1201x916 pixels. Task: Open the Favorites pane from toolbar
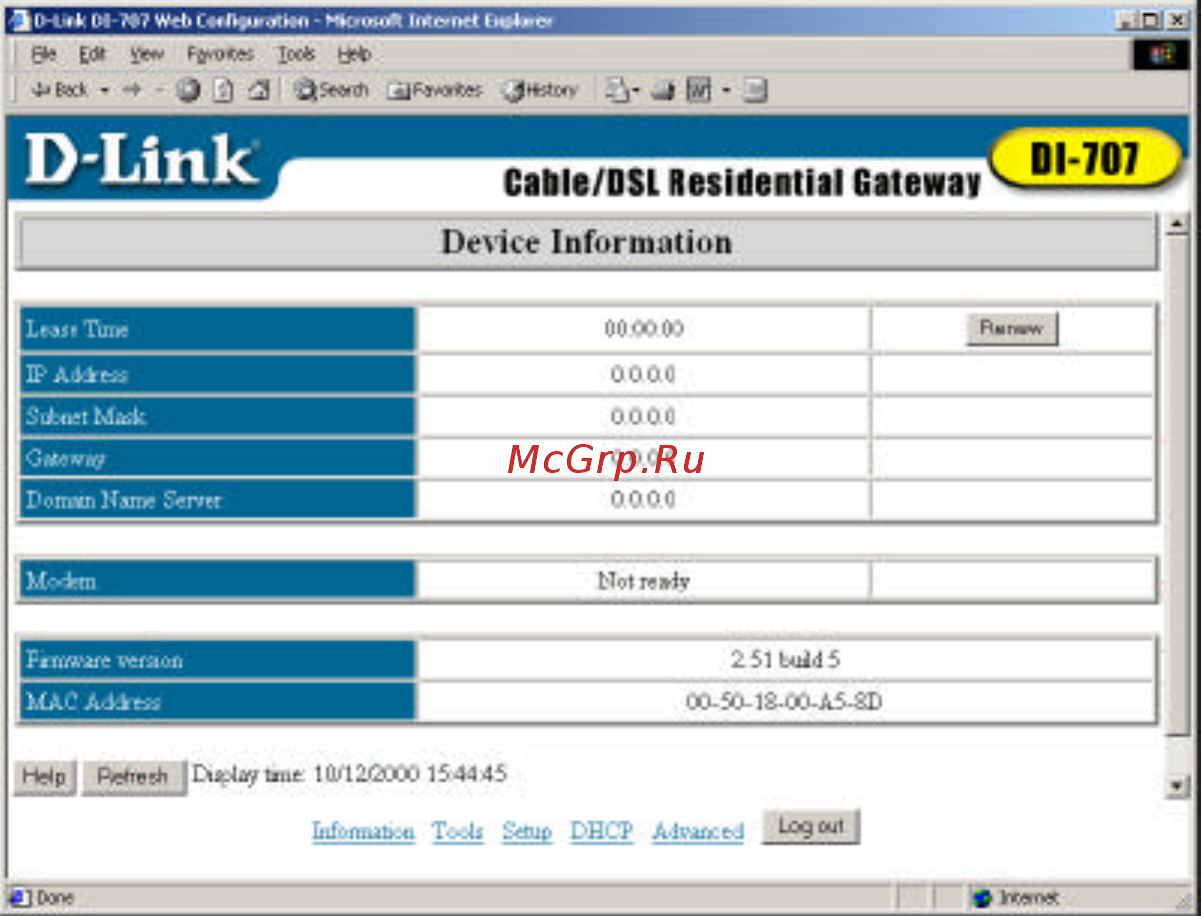pyautogui.click(x=434, y=90)
